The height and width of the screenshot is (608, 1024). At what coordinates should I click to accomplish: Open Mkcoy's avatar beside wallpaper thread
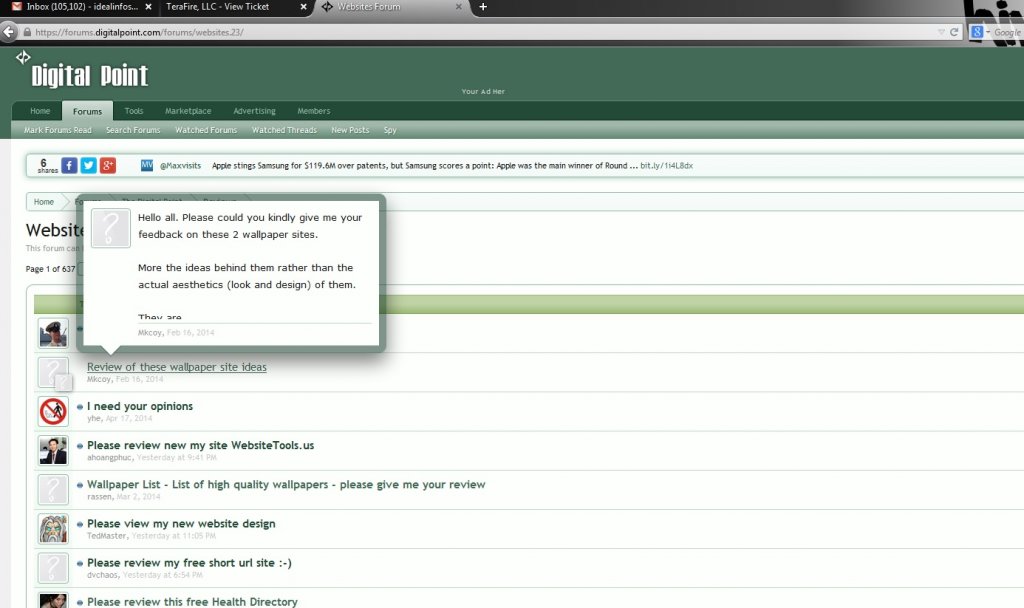pos(53,372)
